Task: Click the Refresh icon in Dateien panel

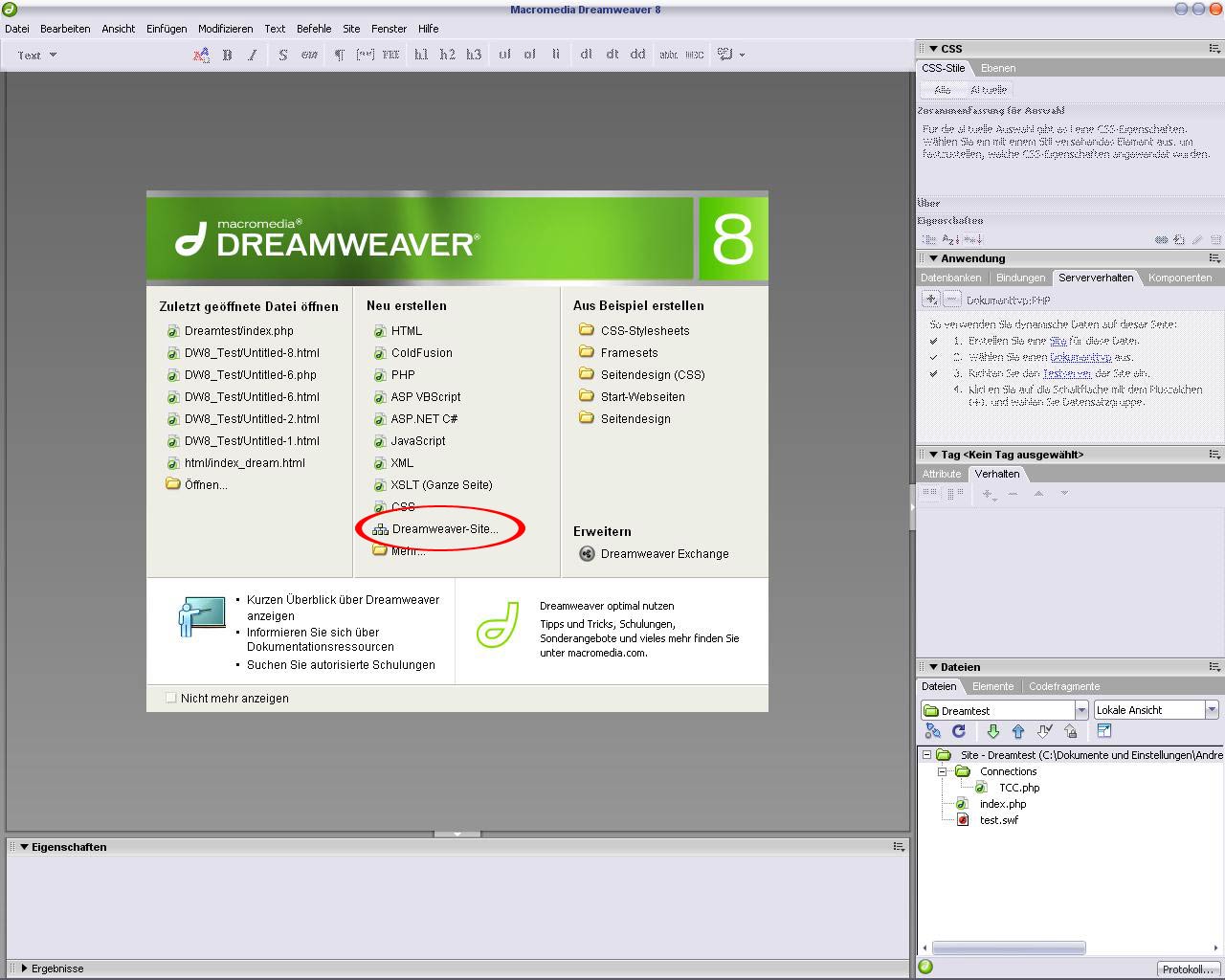Action: coord(959,731)
